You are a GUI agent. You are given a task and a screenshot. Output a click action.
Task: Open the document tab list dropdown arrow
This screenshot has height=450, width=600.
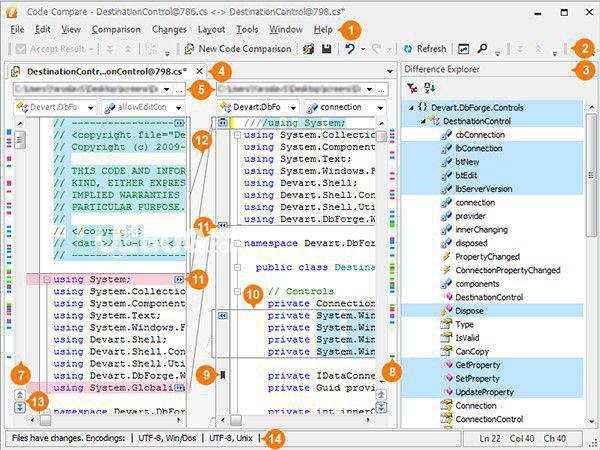click(x=390, y=72)
